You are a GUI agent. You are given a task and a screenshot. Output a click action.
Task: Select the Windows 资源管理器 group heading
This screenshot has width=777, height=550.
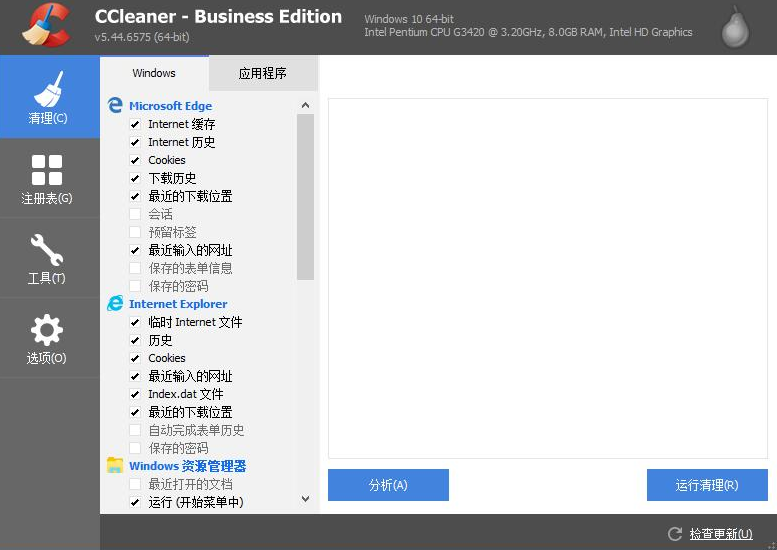[x=188, y=466]
